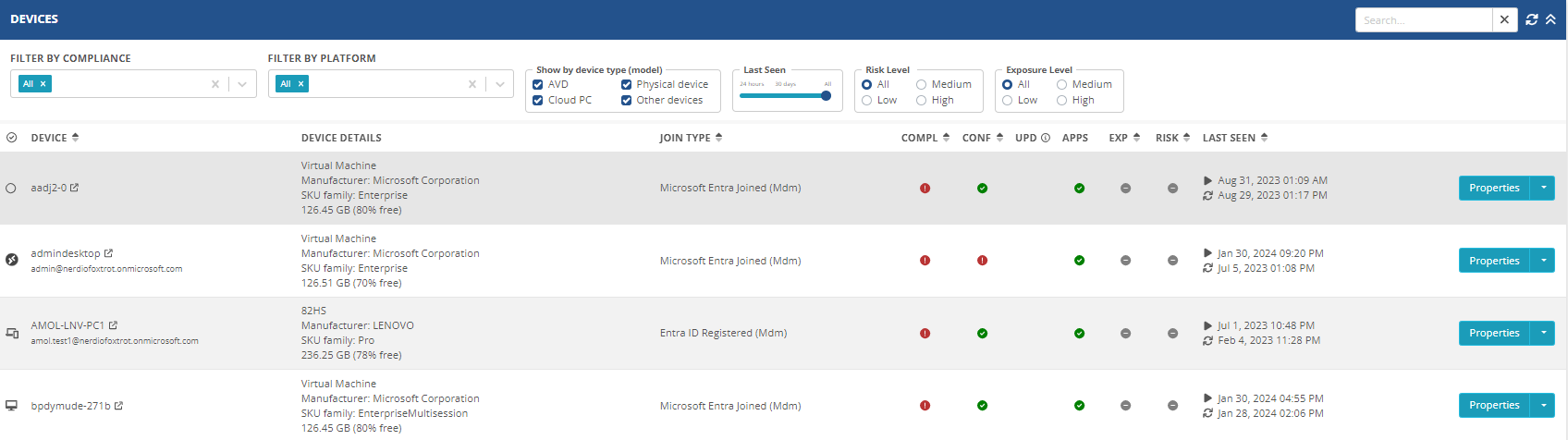Open external link icon next to aadj2-0
The image size is (1568, 440).
tap(75, 188)
